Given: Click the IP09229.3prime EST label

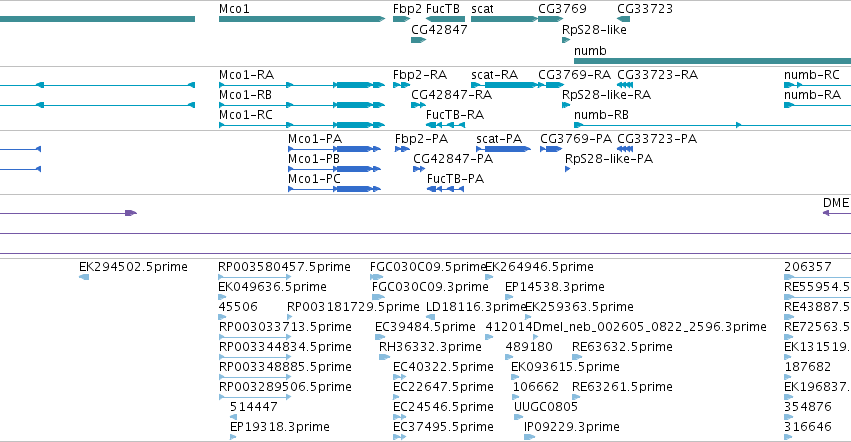Looking at the screenshot, I should [572, 427].
